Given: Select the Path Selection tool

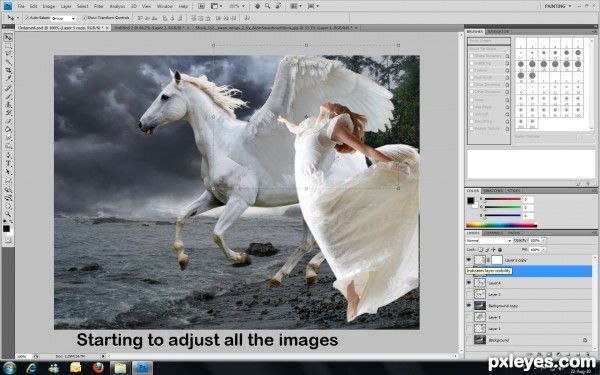Looking at the screenshot, I should (8, 172).
